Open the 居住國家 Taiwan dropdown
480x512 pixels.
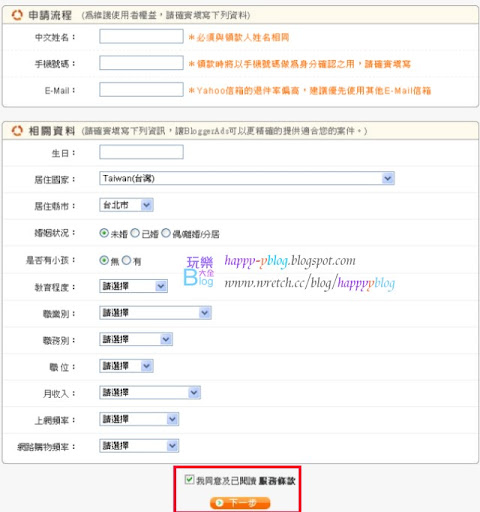247,178
